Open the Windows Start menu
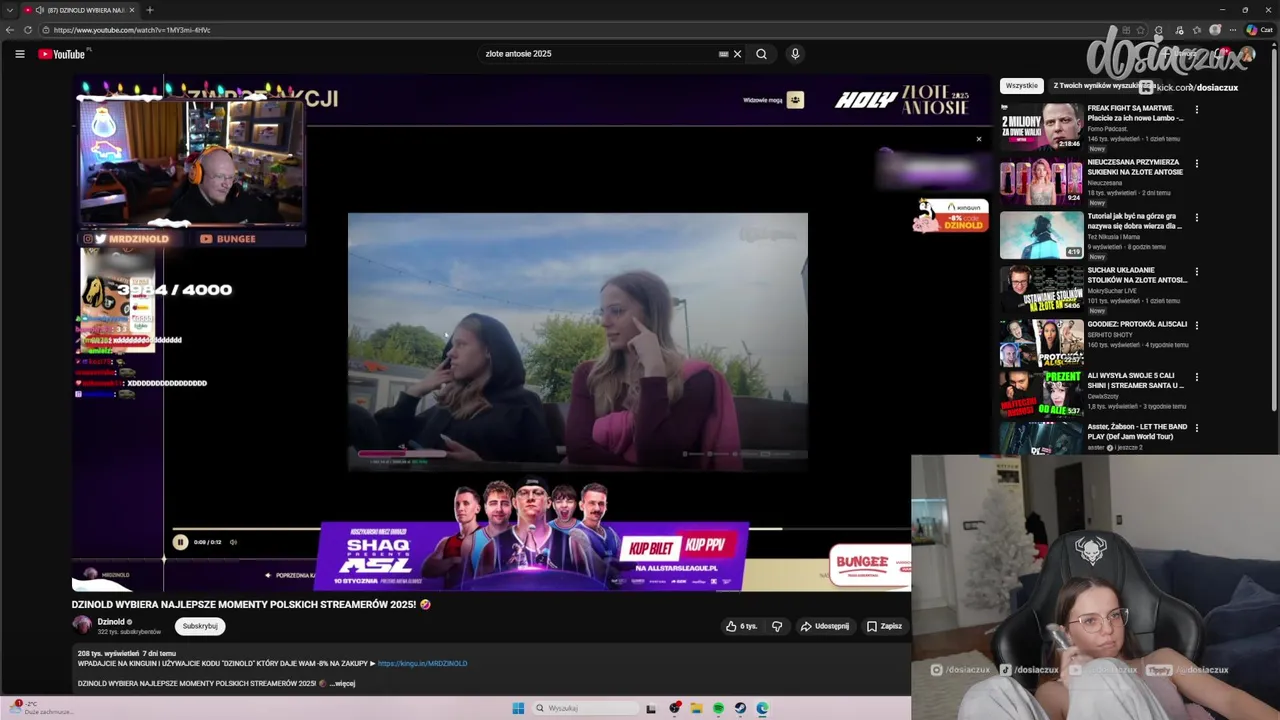The width and height of the screenshot is (1280, 720). 518,708
